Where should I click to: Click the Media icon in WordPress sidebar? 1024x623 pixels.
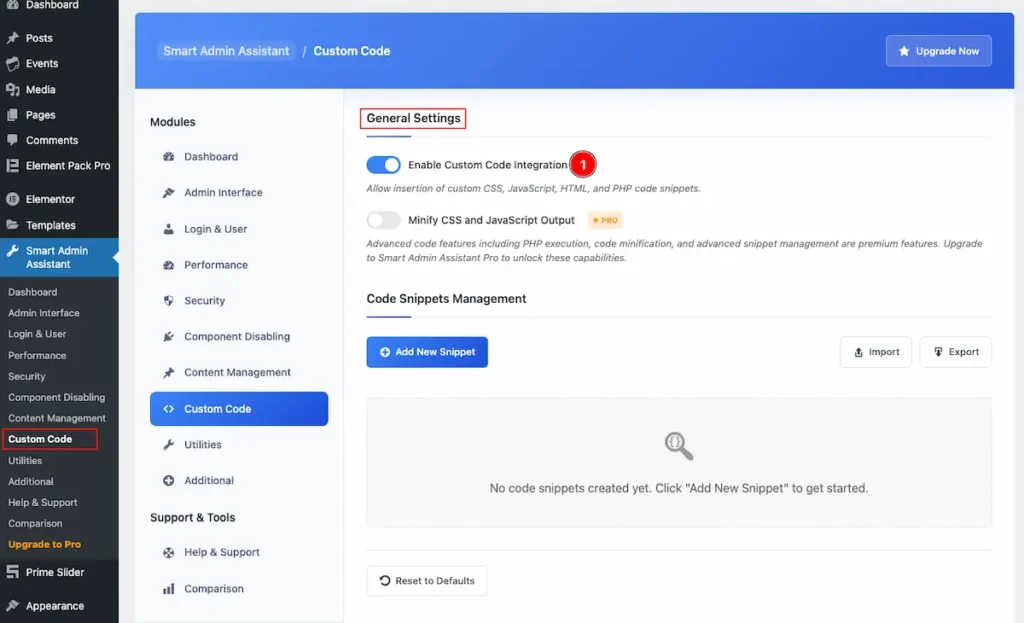coord(12,89)
